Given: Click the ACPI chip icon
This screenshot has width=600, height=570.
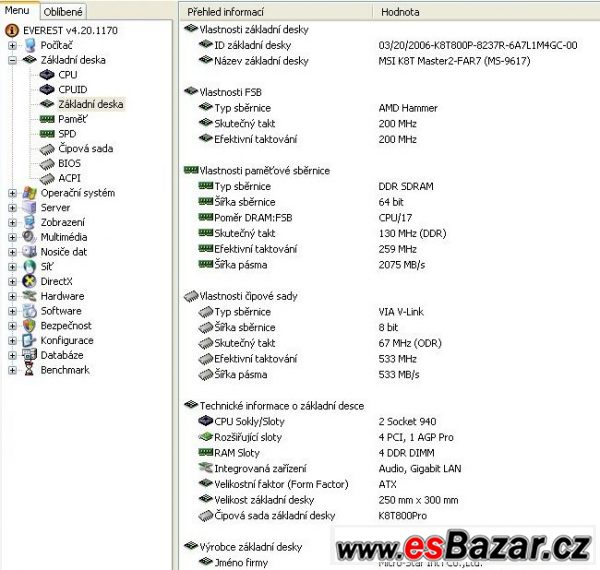Looking at the screenshot, I should coord(47,179).
